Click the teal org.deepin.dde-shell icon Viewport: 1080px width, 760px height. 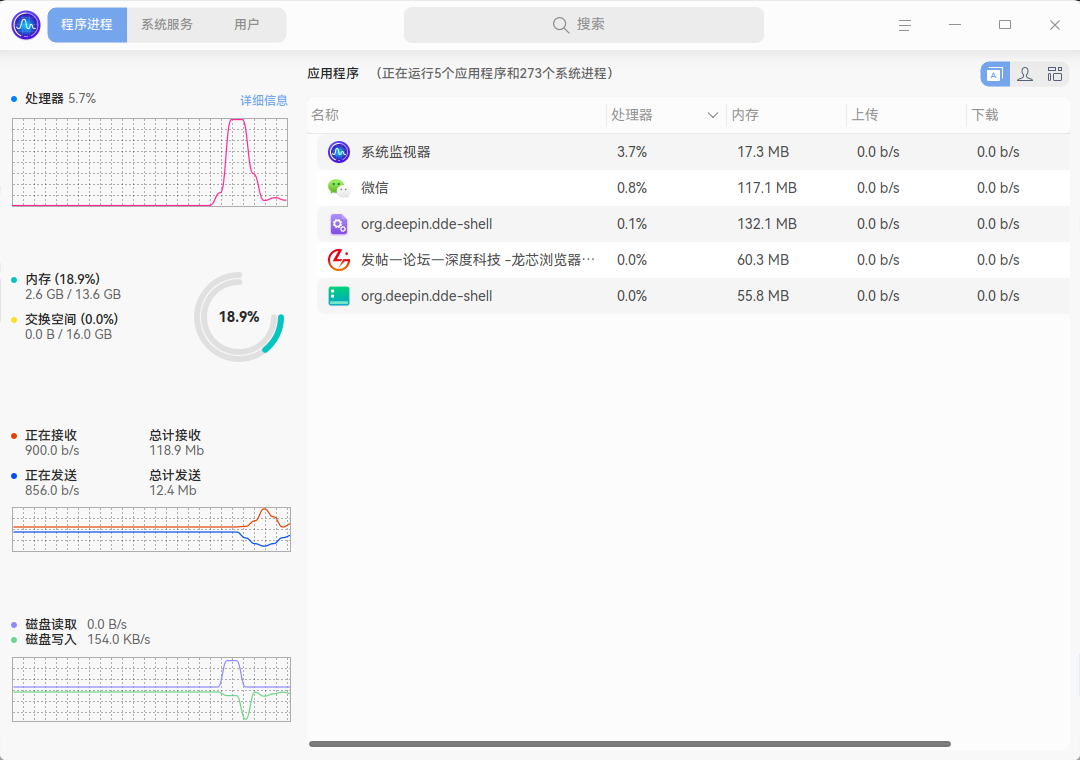339,296
